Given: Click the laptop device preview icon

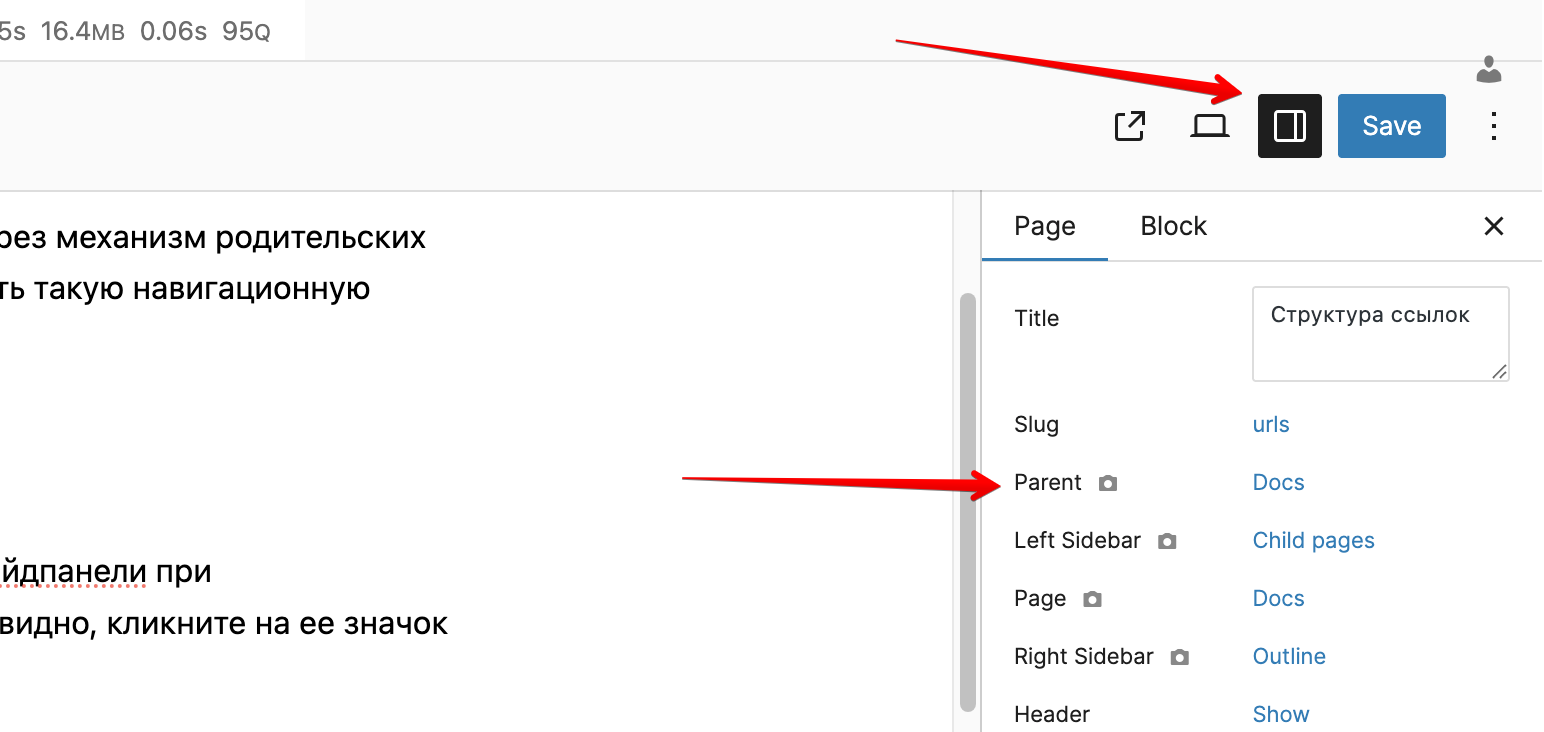Looking at the screenshot, I should click(x=1210, y=126).
